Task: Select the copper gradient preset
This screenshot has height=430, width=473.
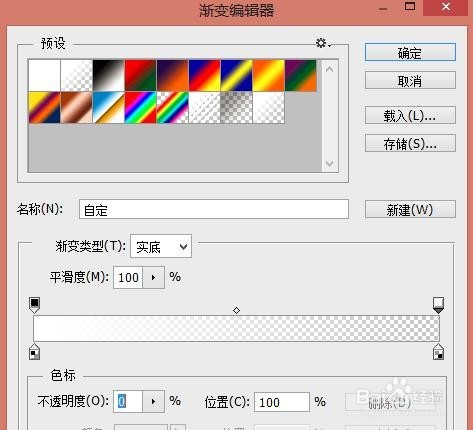Action: (x=77, y=108)
